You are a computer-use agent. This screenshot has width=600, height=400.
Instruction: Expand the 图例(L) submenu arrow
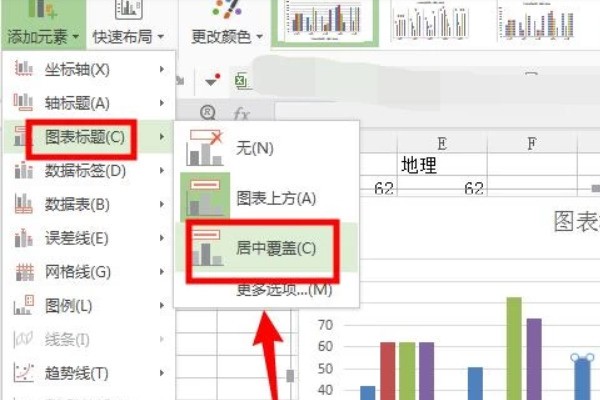tap(162, 305)
